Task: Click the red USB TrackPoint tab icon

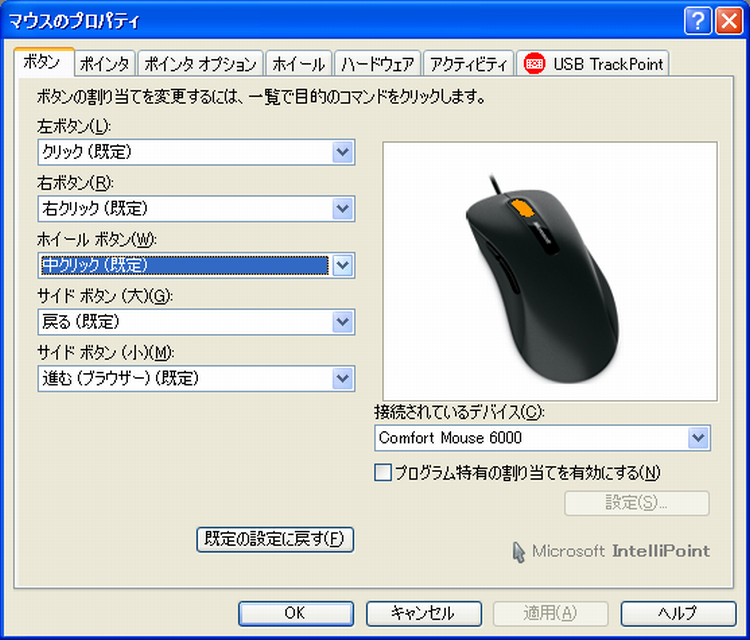Action: tap(535, 64)
